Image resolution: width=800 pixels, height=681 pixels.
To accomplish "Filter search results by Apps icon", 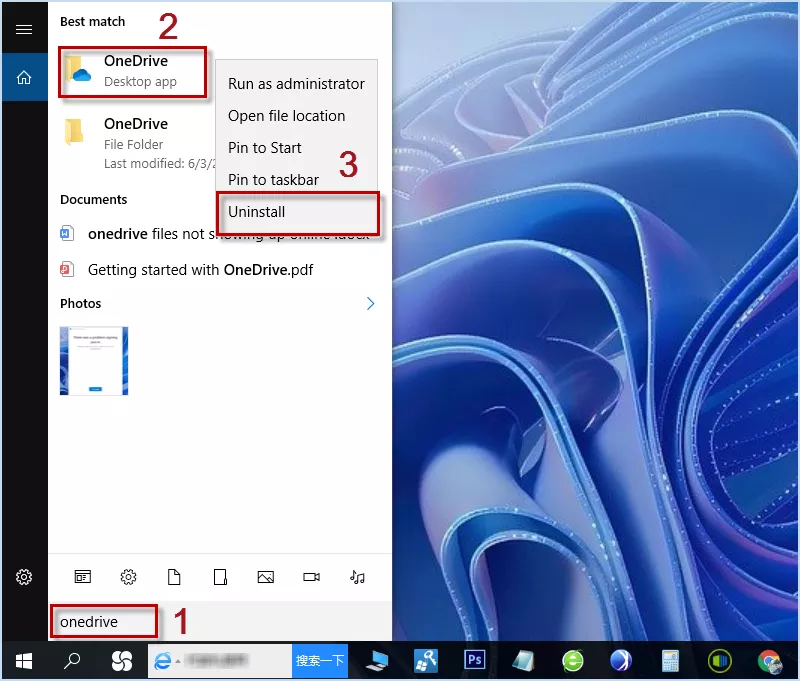I will point(83,577).
